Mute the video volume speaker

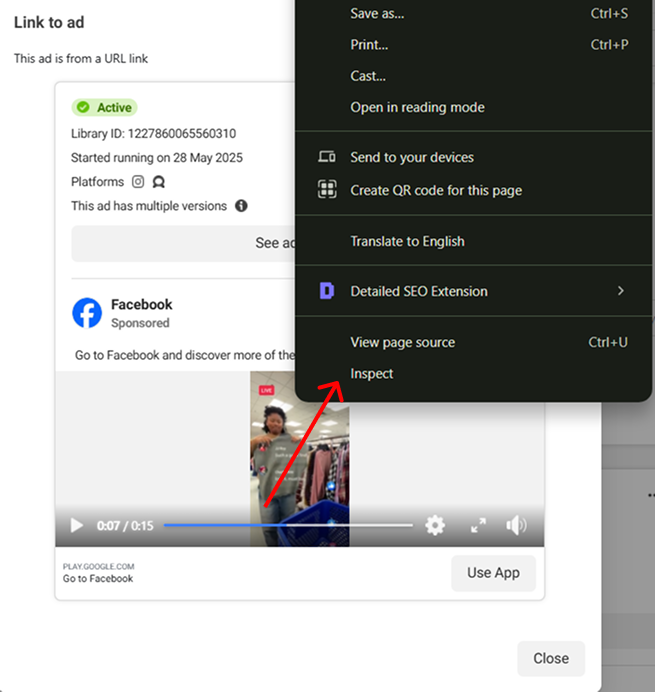[x=516, y=525]
